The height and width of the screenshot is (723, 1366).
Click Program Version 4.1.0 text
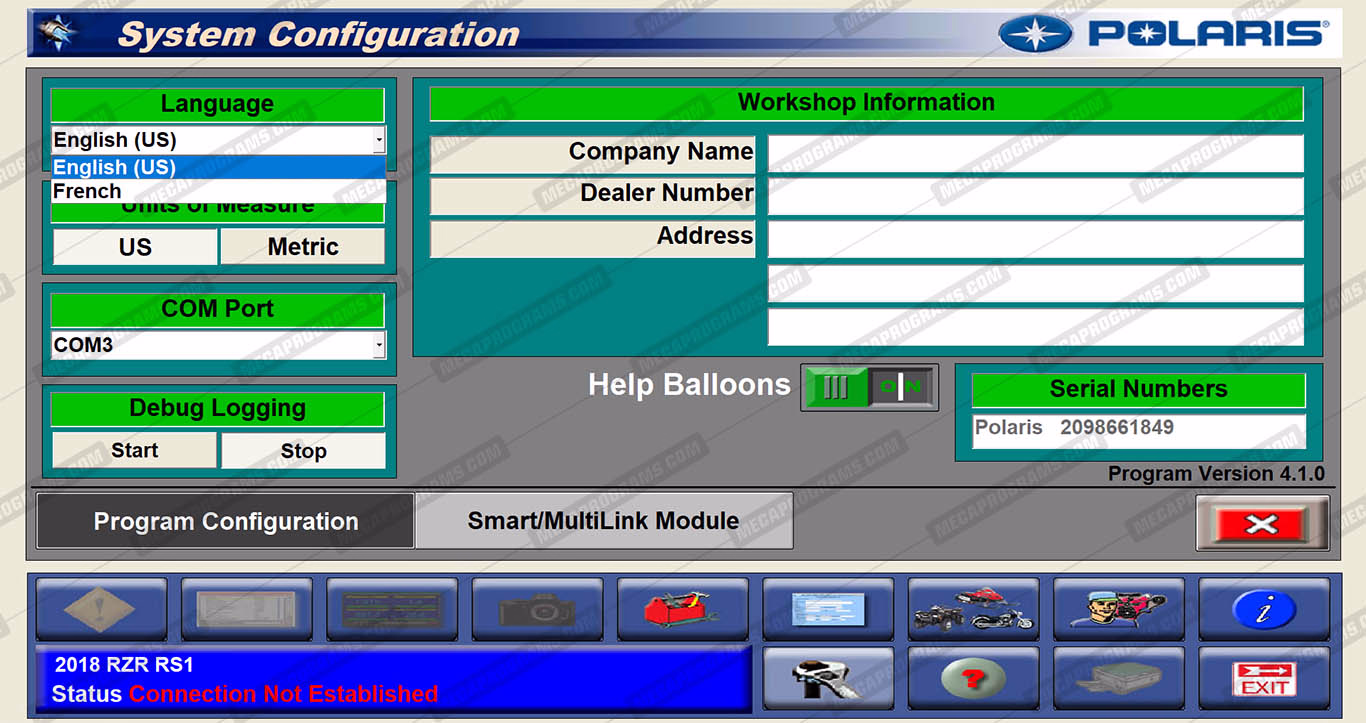click(x=1216, y=474)
